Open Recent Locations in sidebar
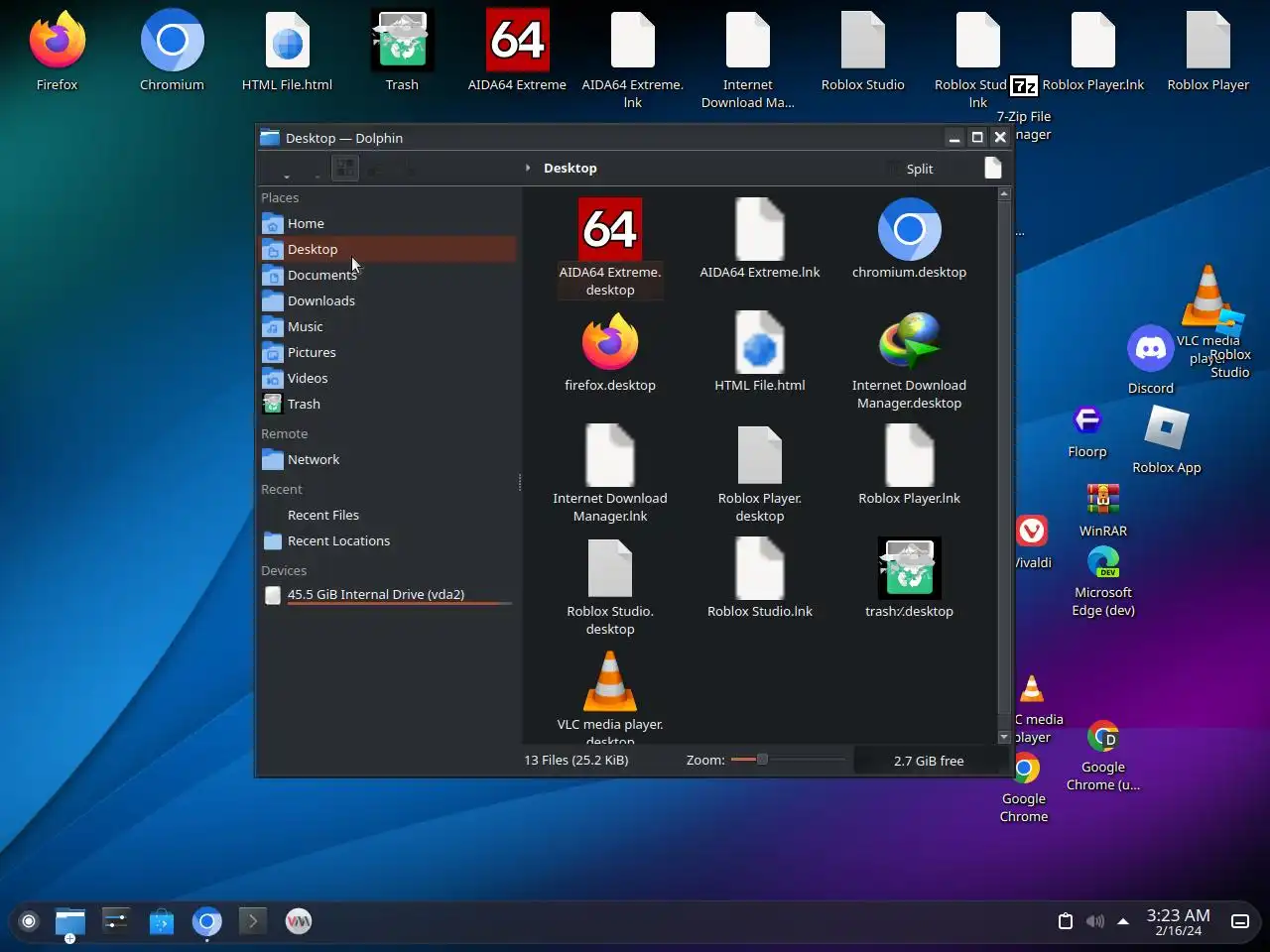 (387, 540)
